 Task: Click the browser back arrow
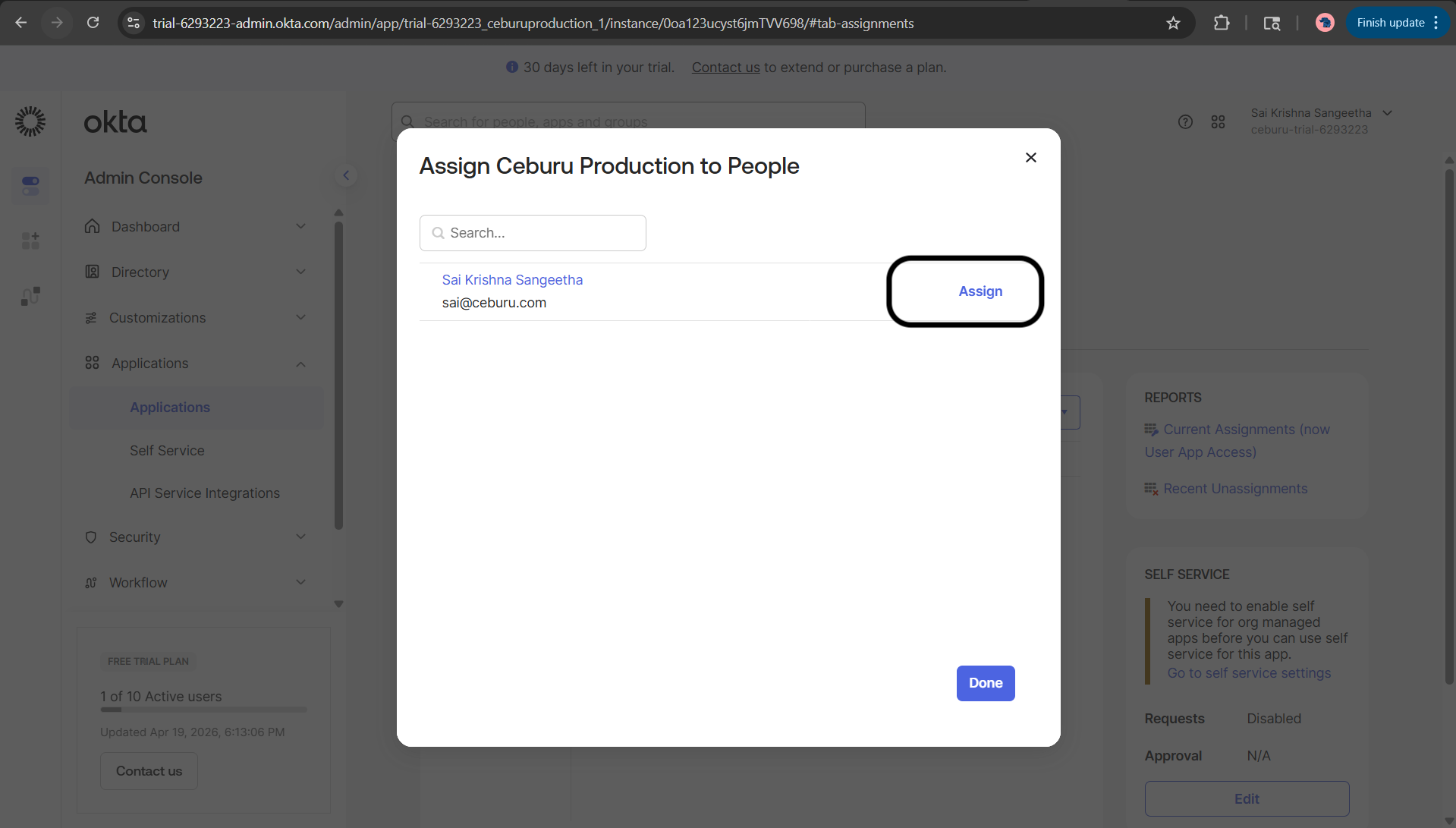click(21, 23)
